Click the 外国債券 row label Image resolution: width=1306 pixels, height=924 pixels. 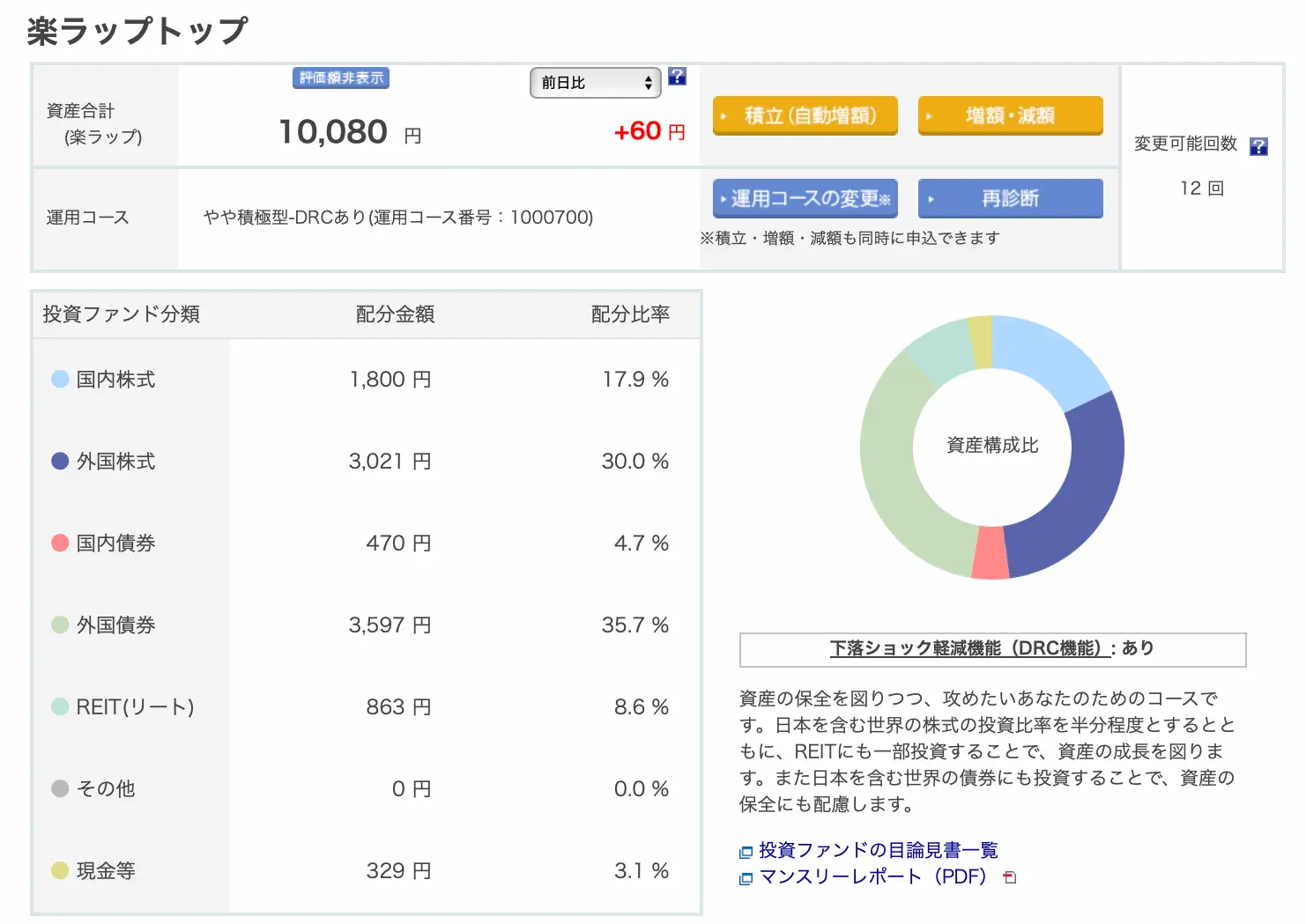coord(115,625)
